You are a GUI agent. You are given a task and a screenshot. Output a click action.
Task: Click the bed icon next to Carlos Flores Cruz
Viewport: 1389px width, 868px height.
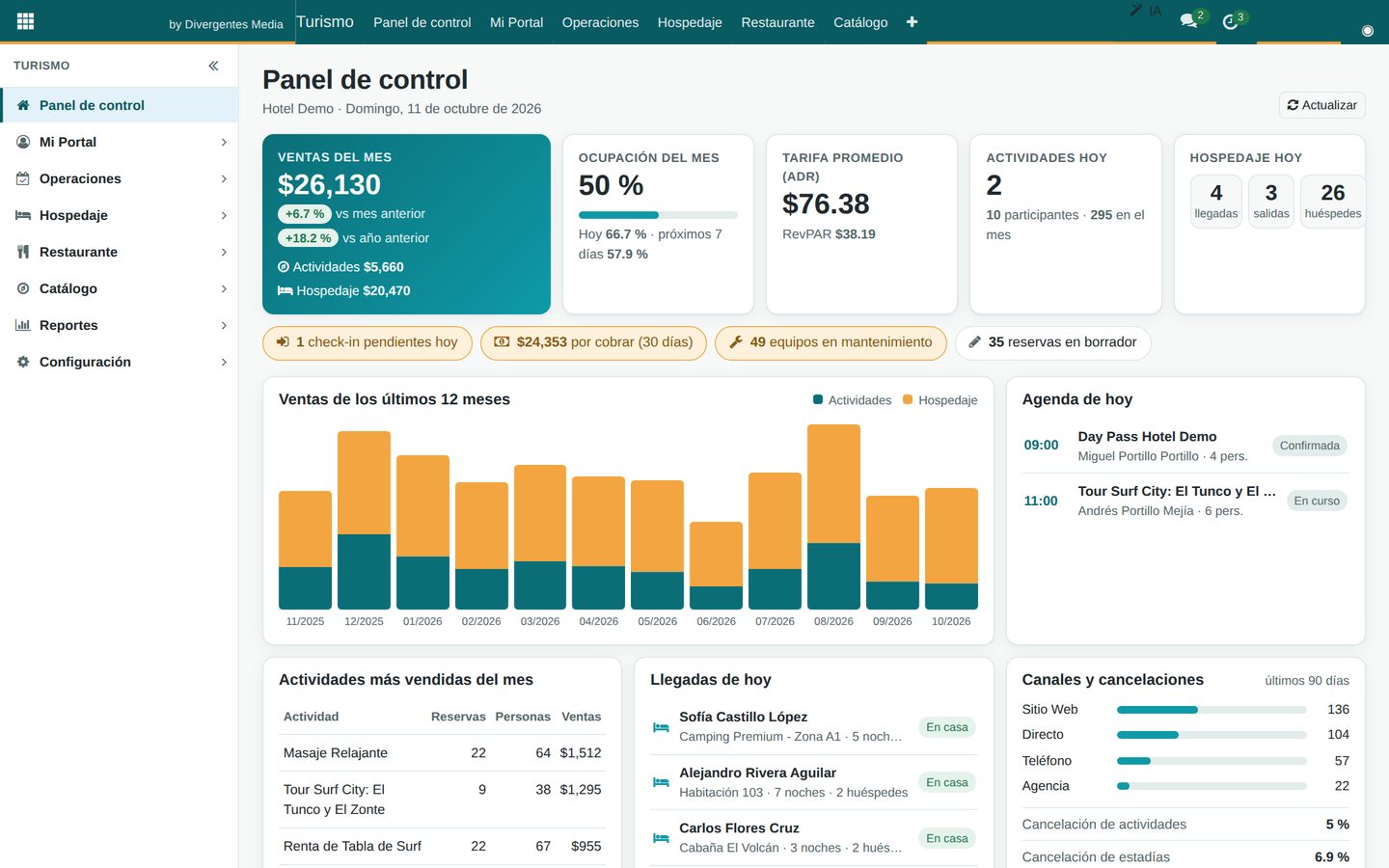pos(661,838)
